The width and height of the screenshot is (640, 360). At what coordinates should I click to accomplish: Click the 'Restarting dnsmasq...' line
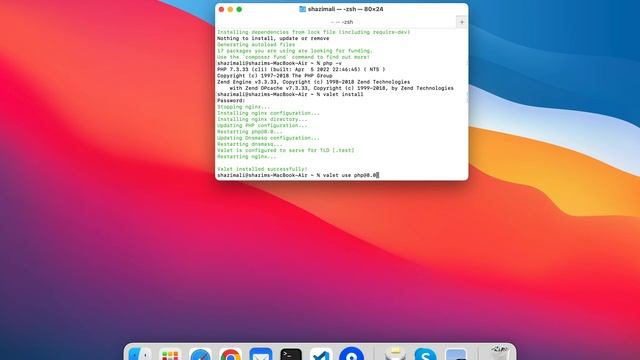click(x=249, y=144)
